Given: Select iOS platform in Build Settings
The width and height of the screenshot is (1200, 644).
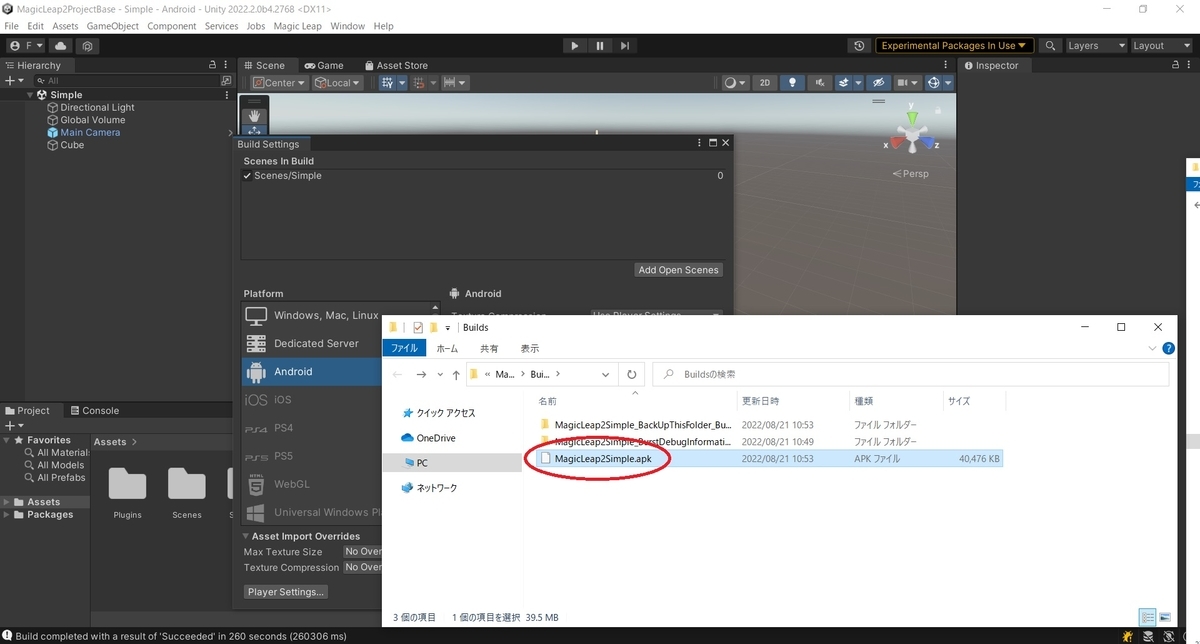Looking at the screenshot, I should coord(312,399).
